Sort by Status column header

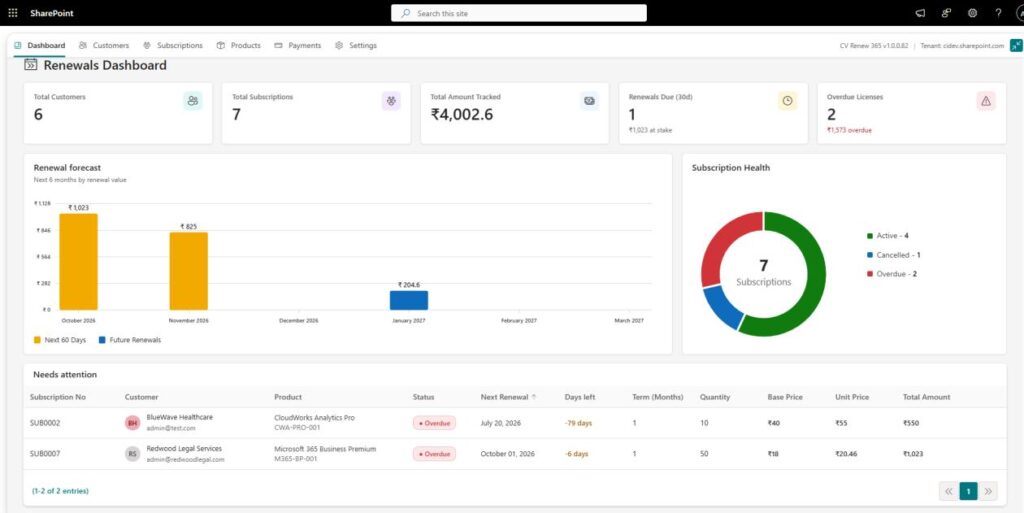coord(423,397)
